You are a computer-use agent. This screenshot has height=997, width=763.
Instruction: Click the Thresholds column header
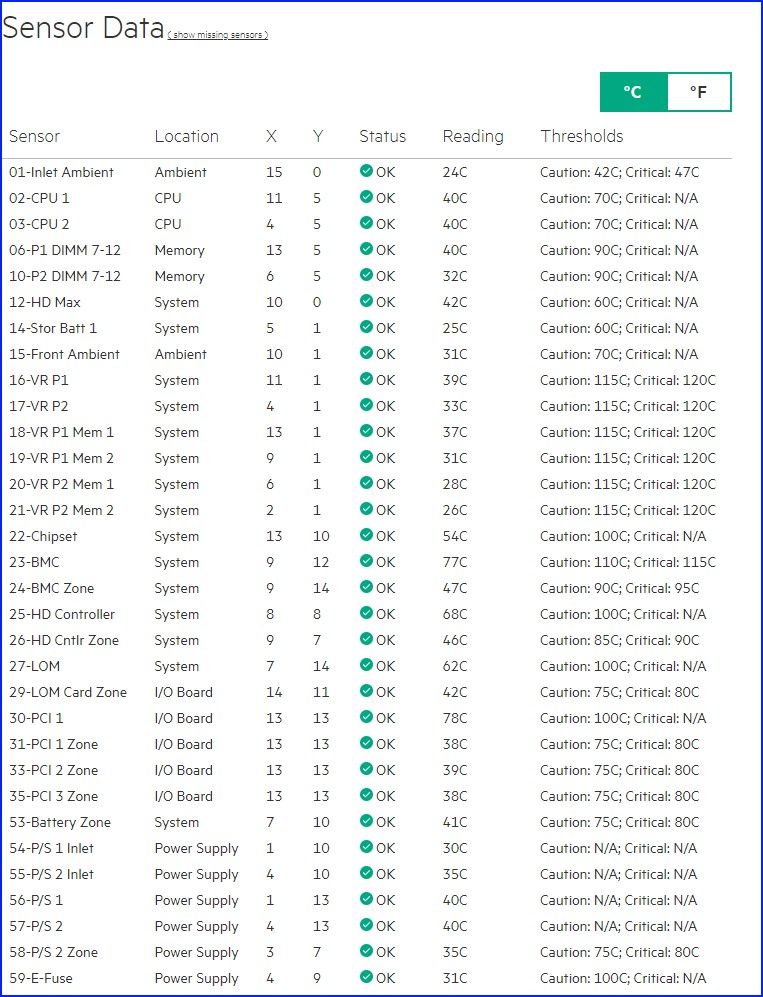pyautogui.click(x=581, y=136)
